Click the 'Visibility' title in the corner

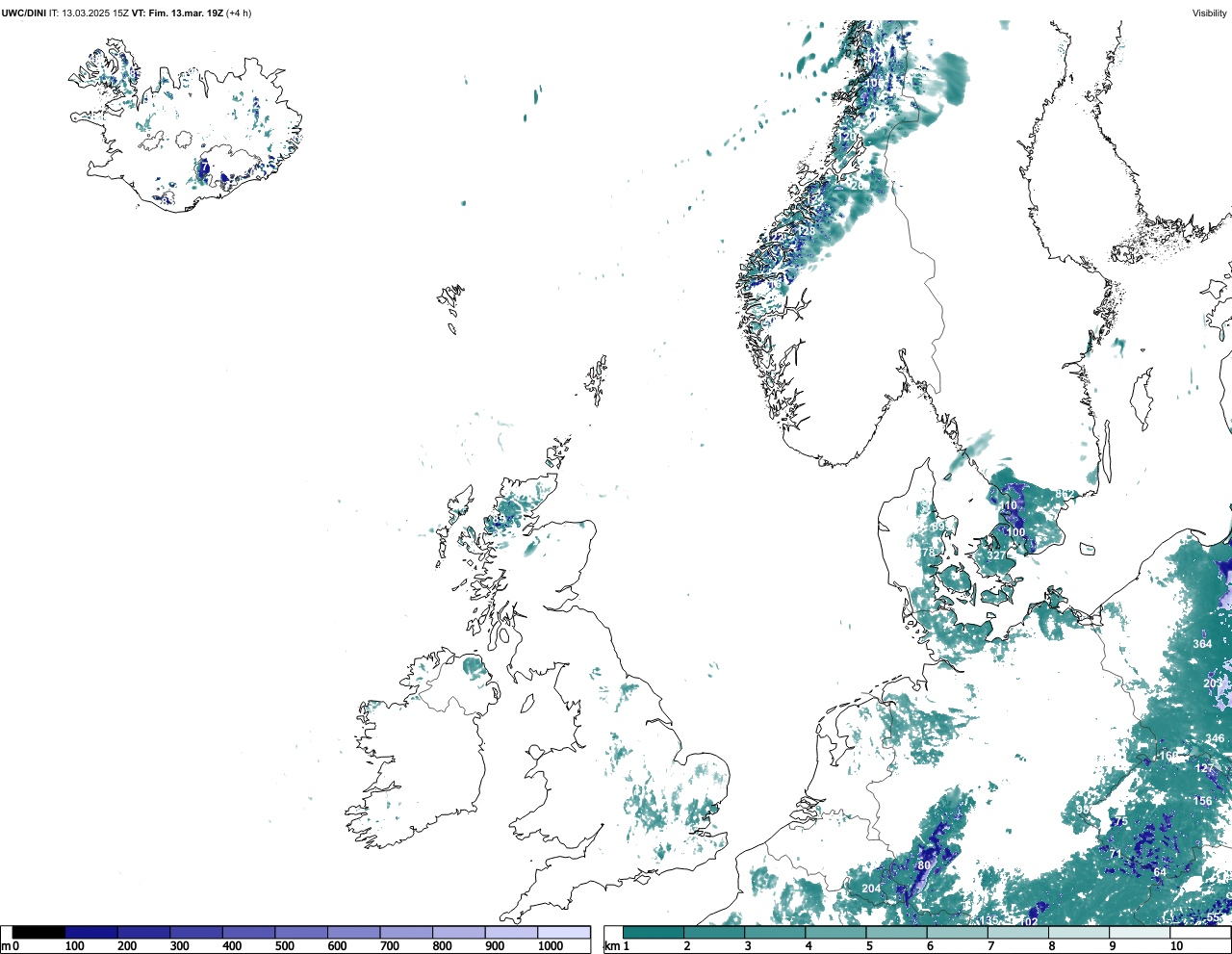coord(1210,13)
